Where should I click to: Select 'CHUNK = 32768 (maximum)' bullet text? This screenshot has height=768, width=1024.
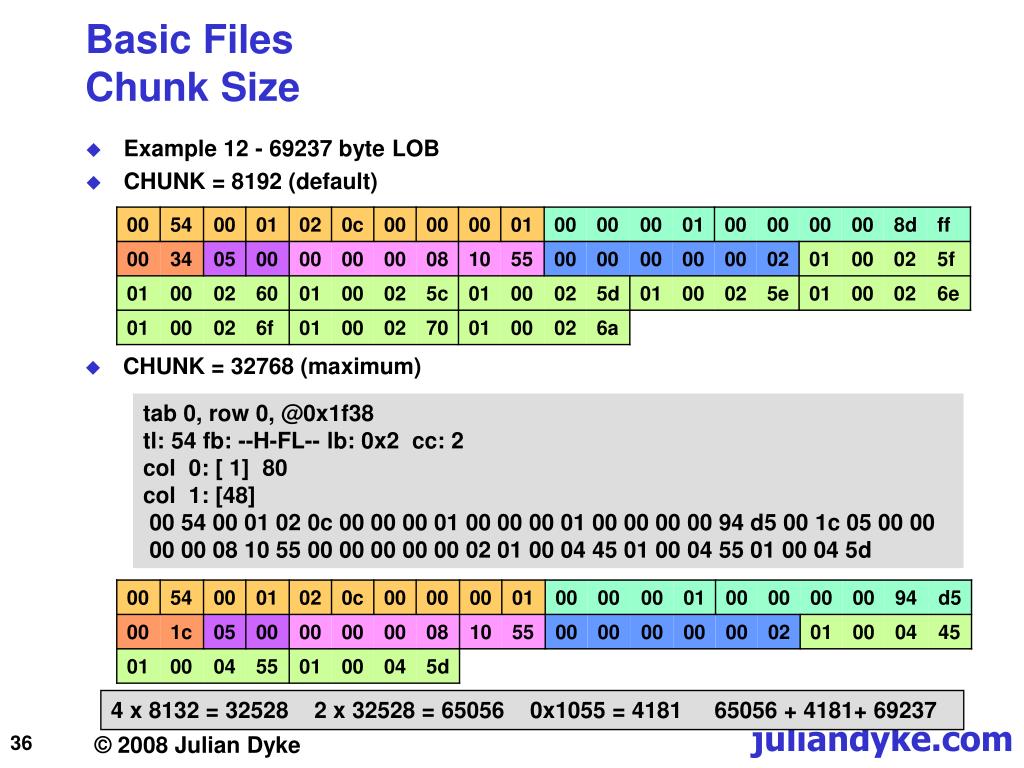(x=272, y=366)
